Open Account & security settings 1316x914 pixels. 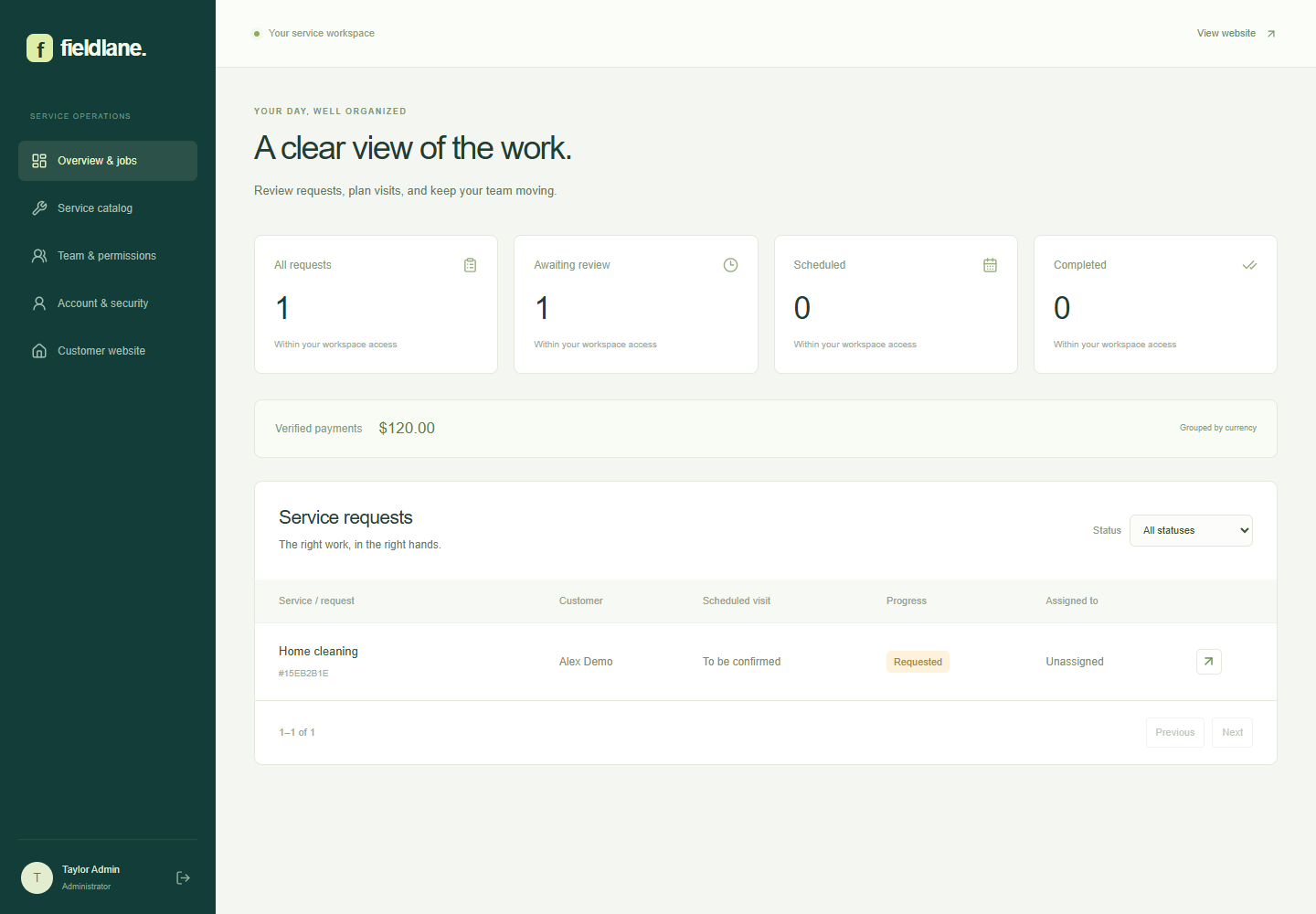pyautogui.click(x=108, y=303)
